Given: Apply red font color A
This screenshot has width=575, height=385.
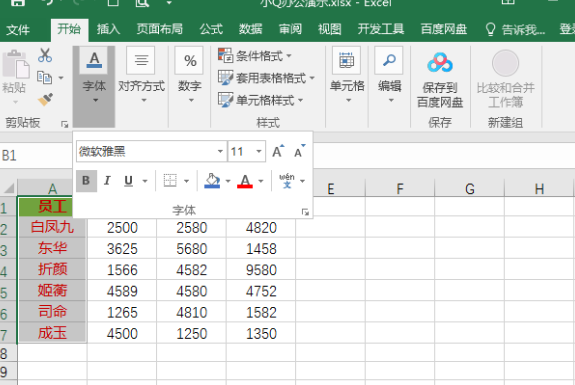Looking at the screenshot, I should coord(245,181).
